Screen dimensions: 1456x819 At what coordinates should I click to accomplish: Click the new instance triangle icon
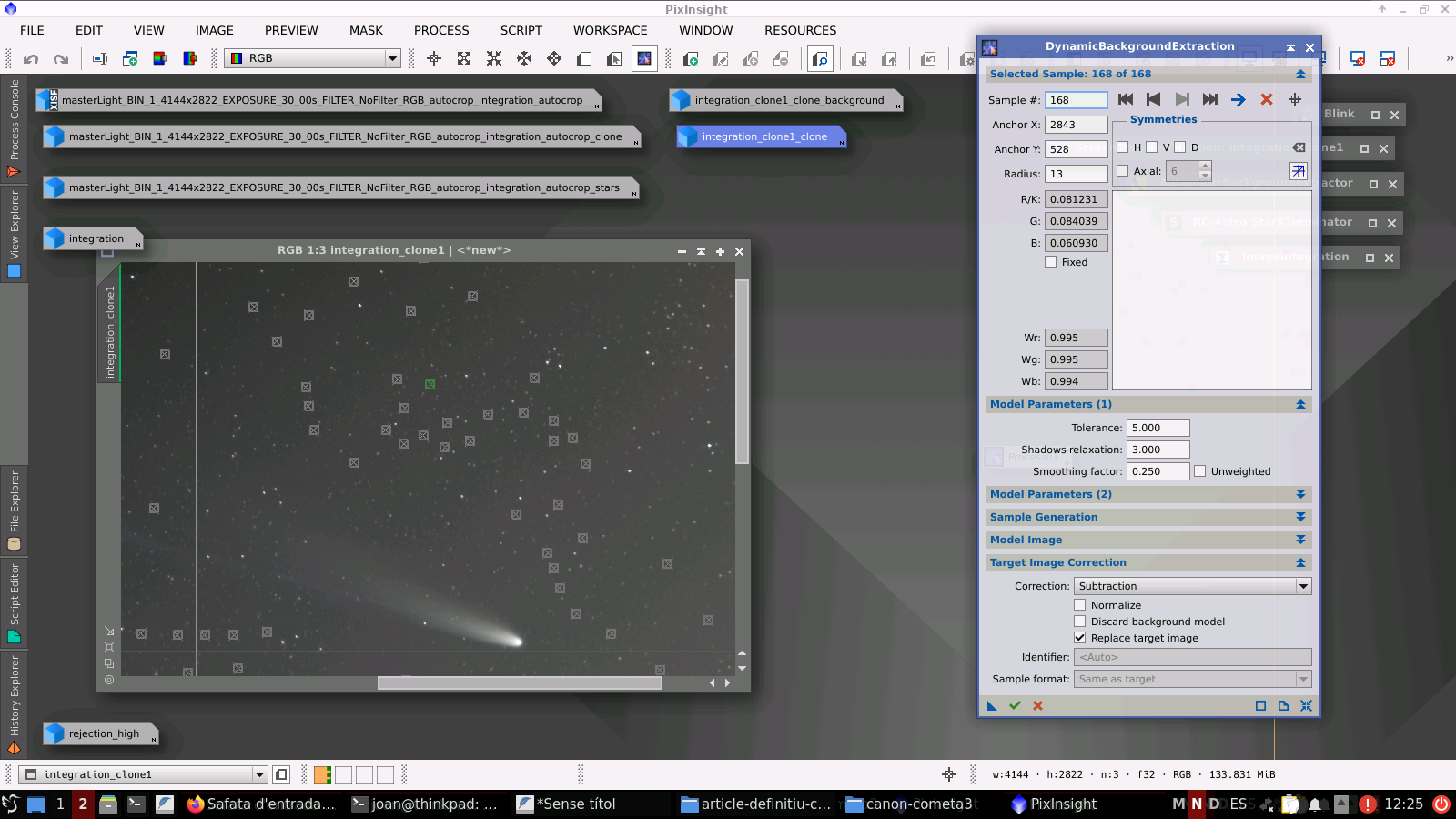(x=992, y=705)
